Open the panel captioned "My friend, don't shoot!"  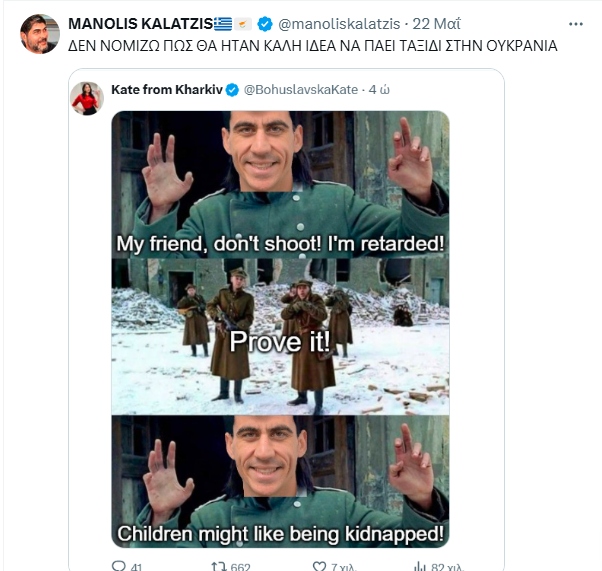[280, 185]
